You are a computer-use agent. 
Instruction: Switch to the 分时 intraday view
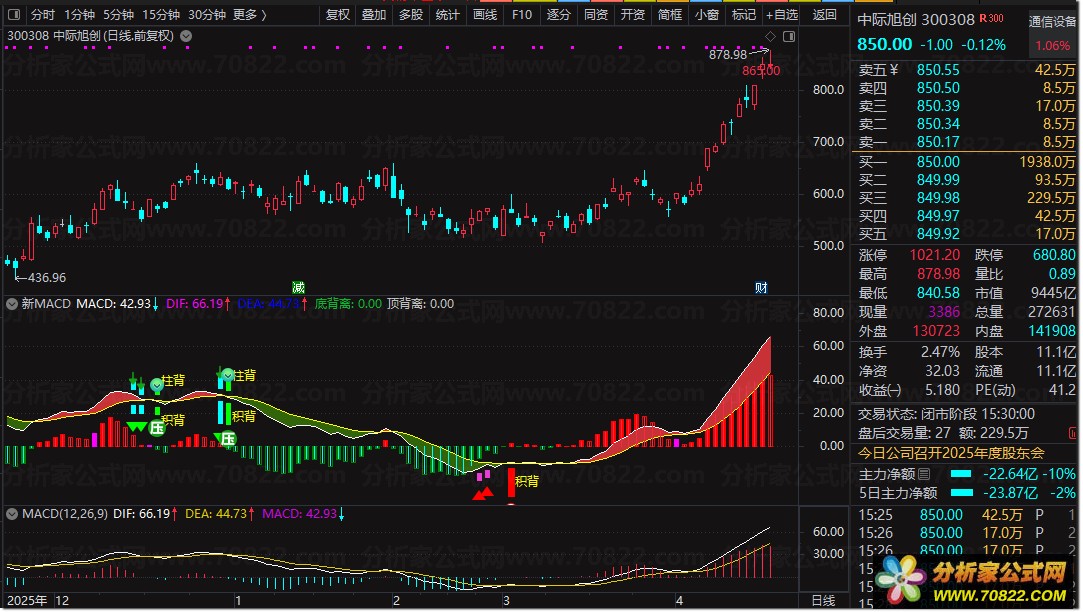(42, 15)
